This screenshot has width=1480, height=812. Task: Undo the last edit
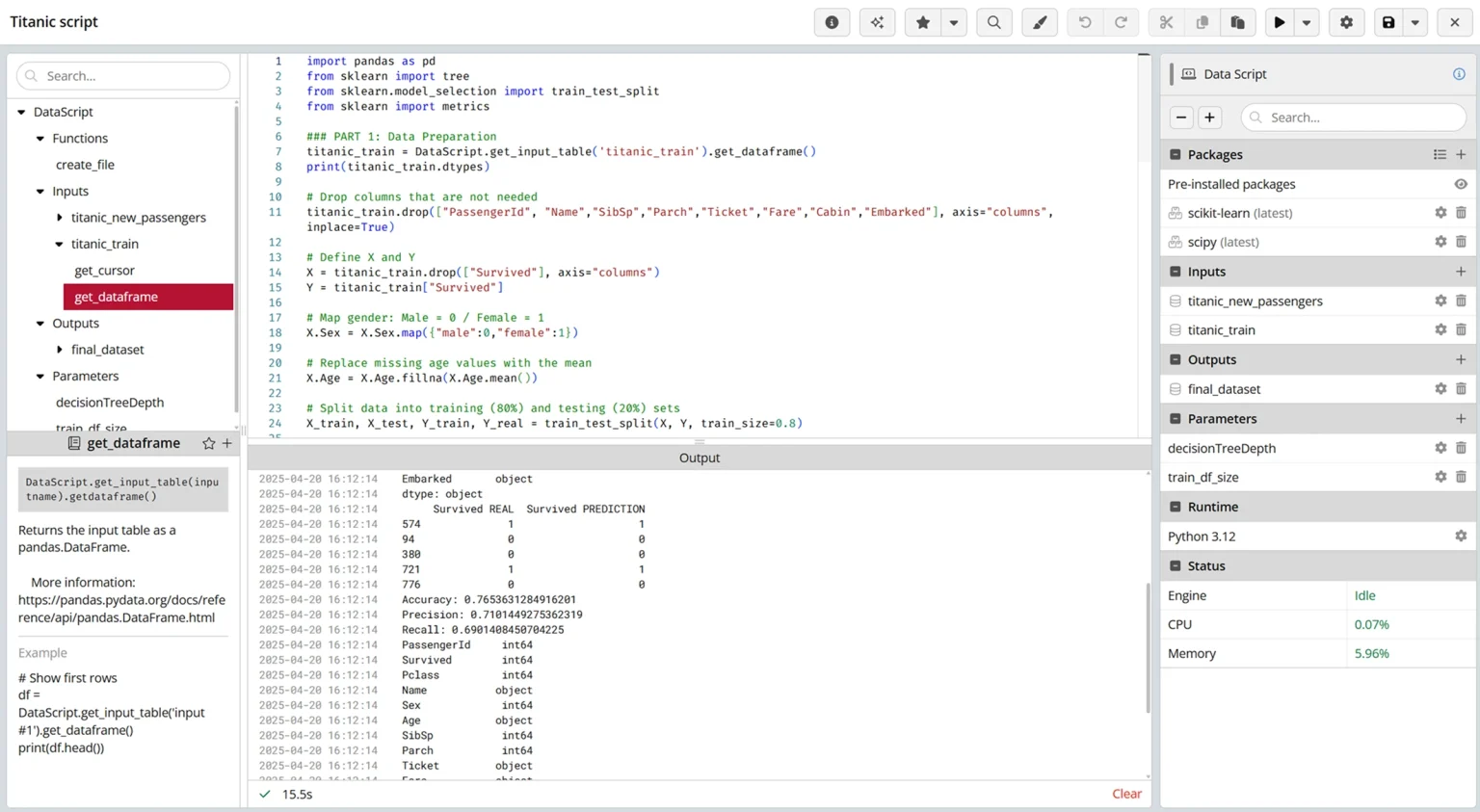pyautogui.click(x=1085, y=22)
